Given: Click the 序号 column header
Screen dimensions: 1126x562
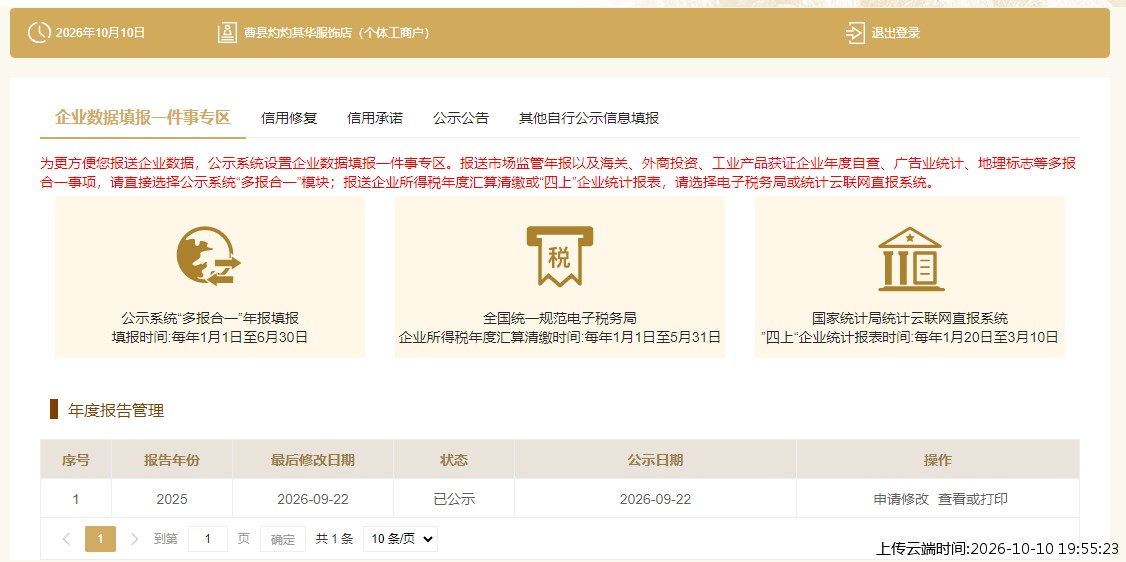Looking at the screenshot, I should click(75, 460).
